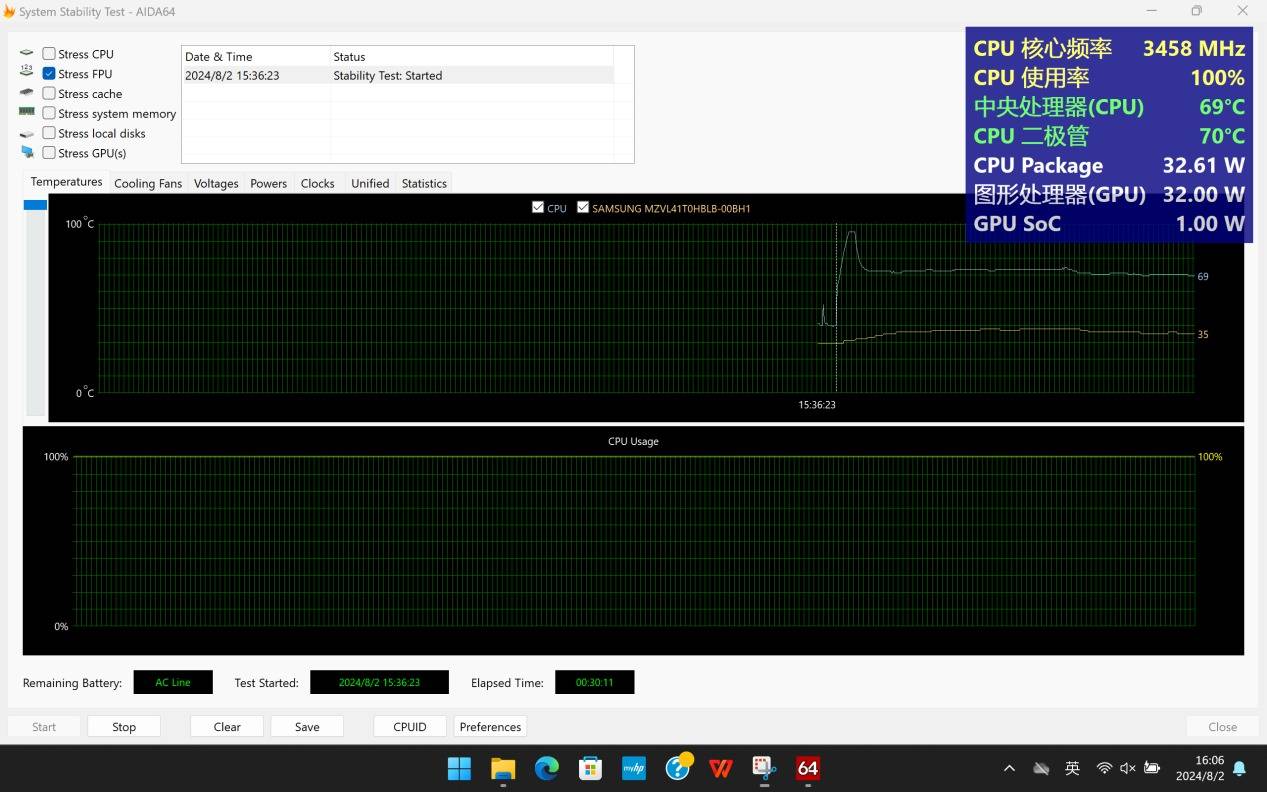Launch Microsoft Edge from the taskbar

pos(546,768)
